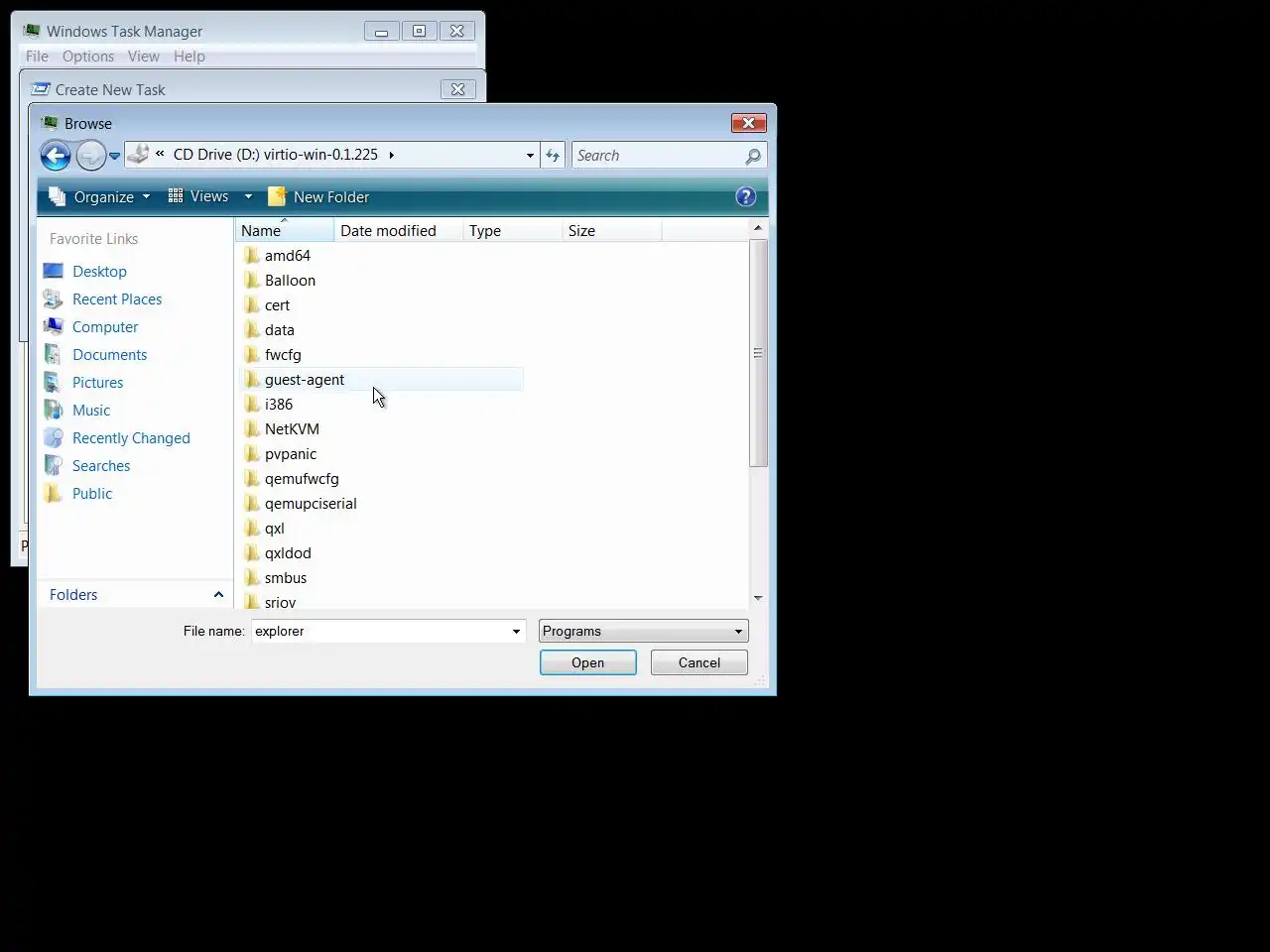Go back with the blue Back arrow

pyautogui.click(x=56, y=156)
